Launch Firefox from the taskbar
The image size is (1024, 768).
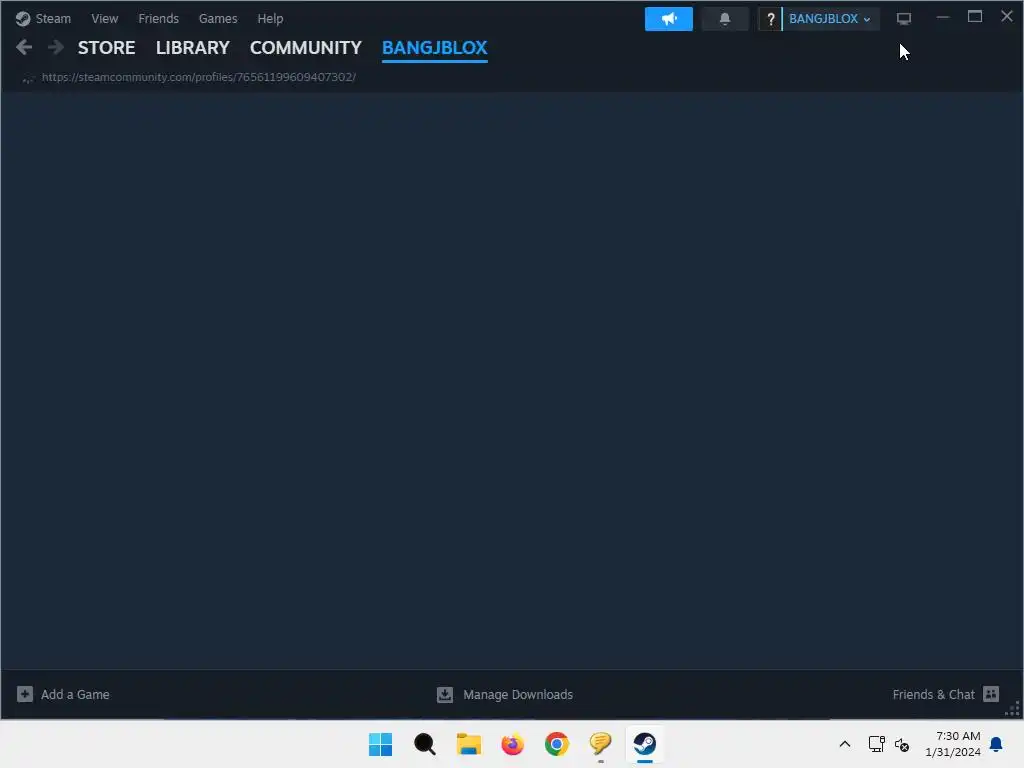tap(513, 744)
